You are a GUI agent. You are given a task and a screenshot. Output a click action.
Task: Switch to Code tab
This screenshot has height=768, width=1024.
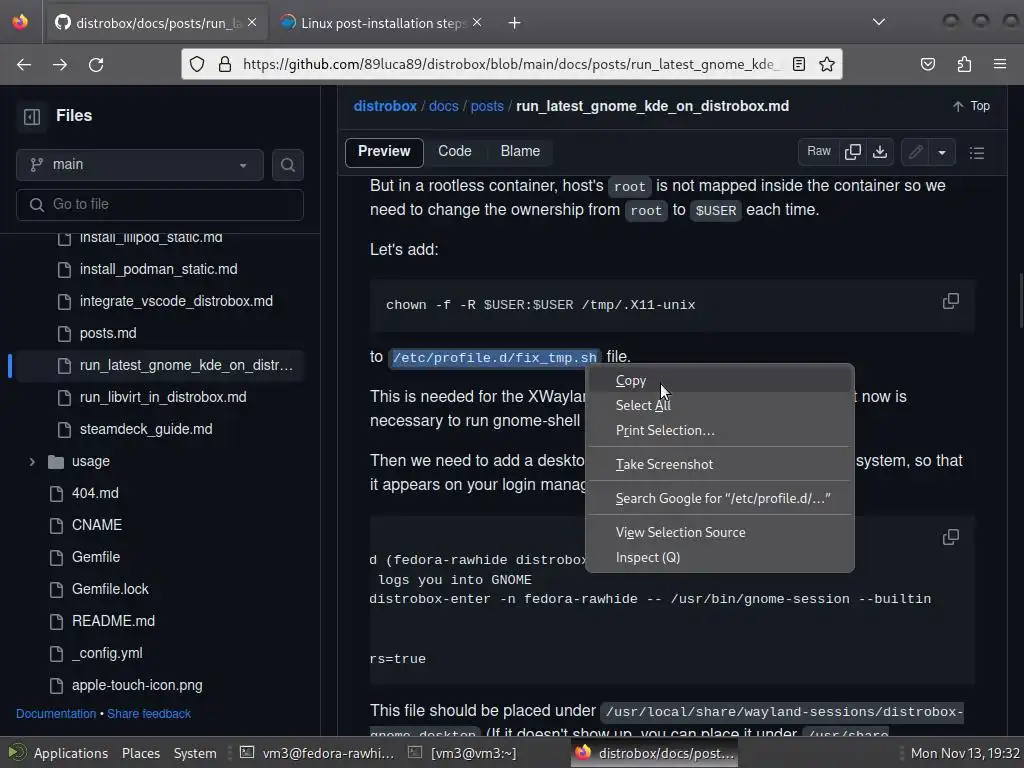coord(455,152)
